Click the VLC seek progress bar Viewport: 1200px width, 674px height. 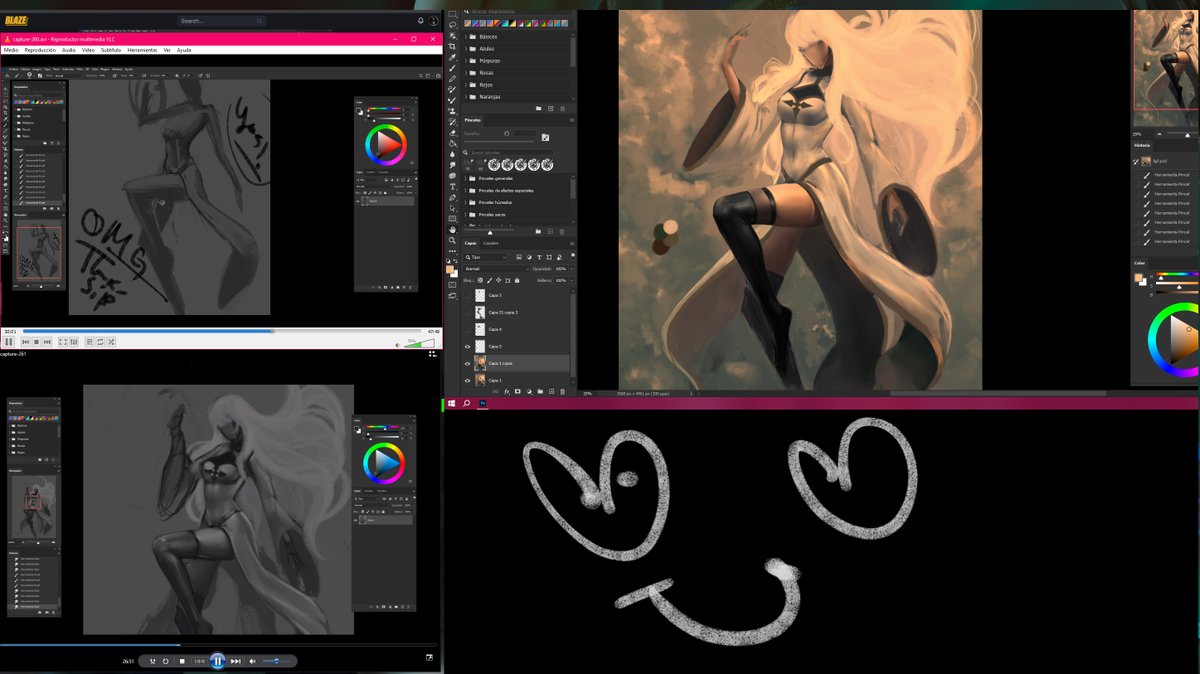(222, 331)
